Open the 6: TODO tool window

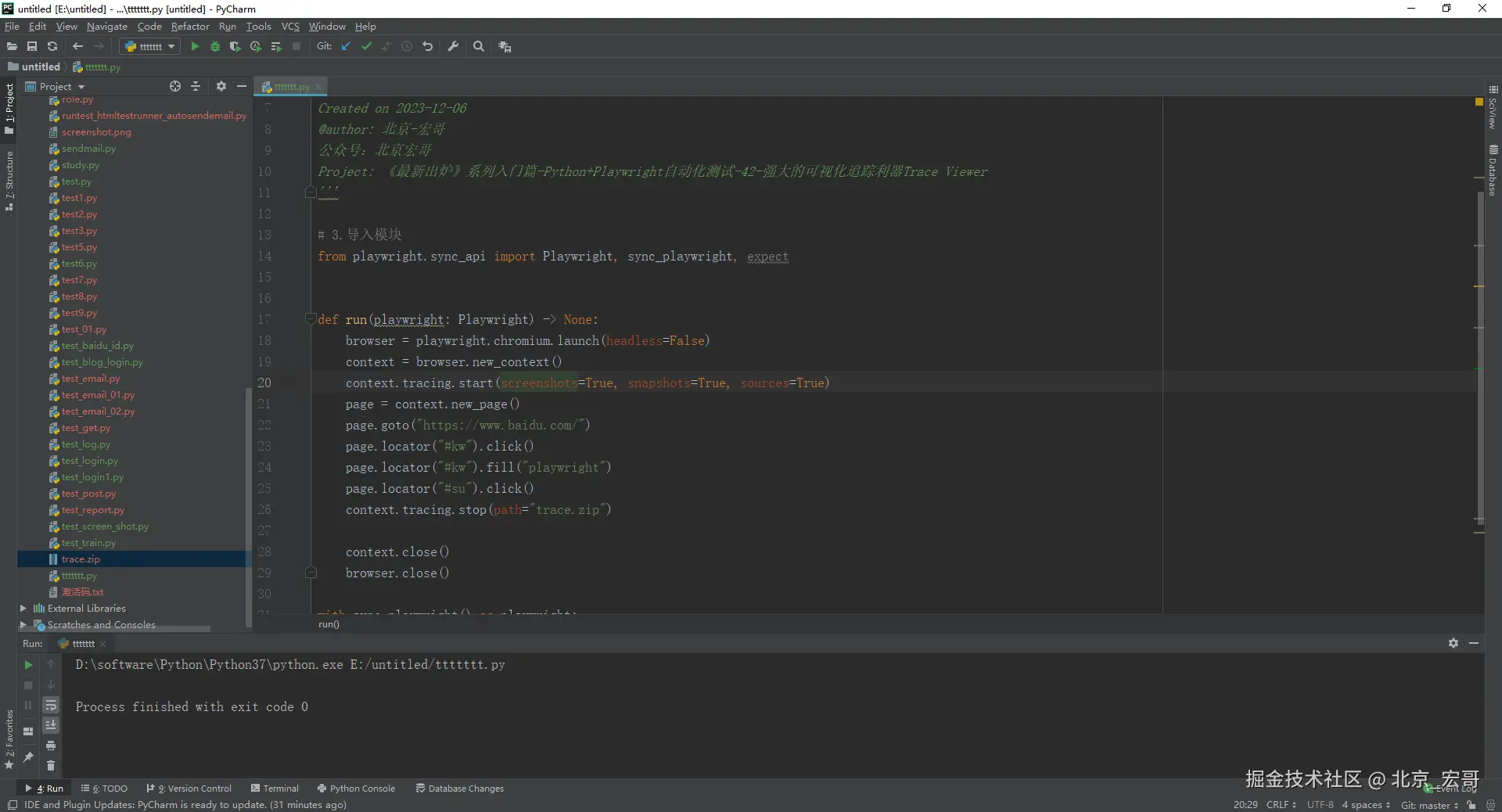[x=104, y=789]
